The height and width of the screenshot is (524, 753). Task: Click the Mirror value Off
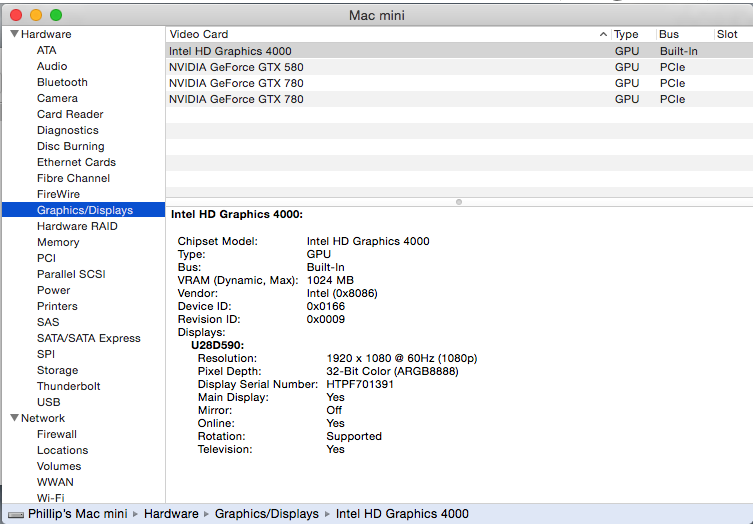tap(334, 410)
